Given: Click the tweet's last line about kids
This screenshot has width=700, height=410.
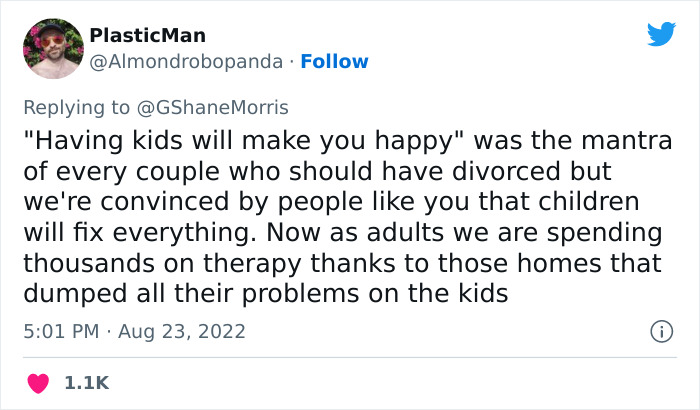Looking at the screenshot, I should coord(267,295).
